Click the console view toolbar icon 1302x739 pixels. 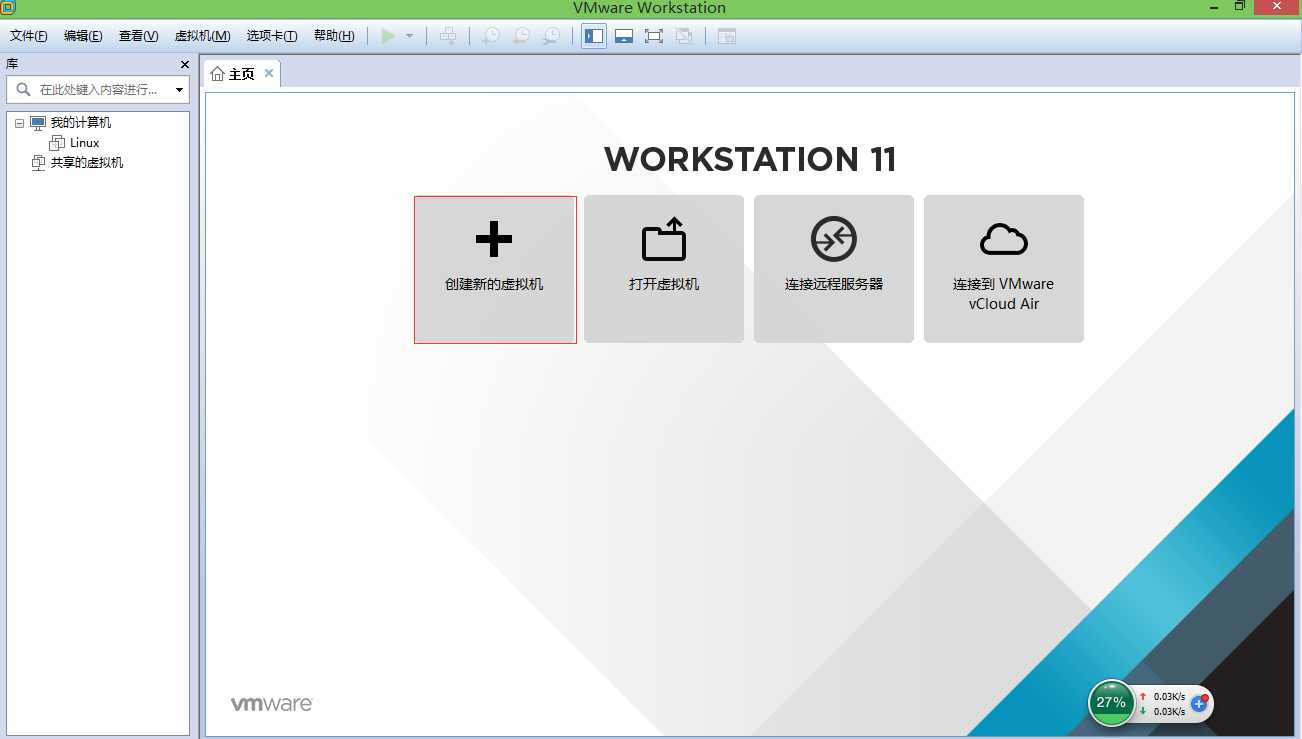coord(727,36)
